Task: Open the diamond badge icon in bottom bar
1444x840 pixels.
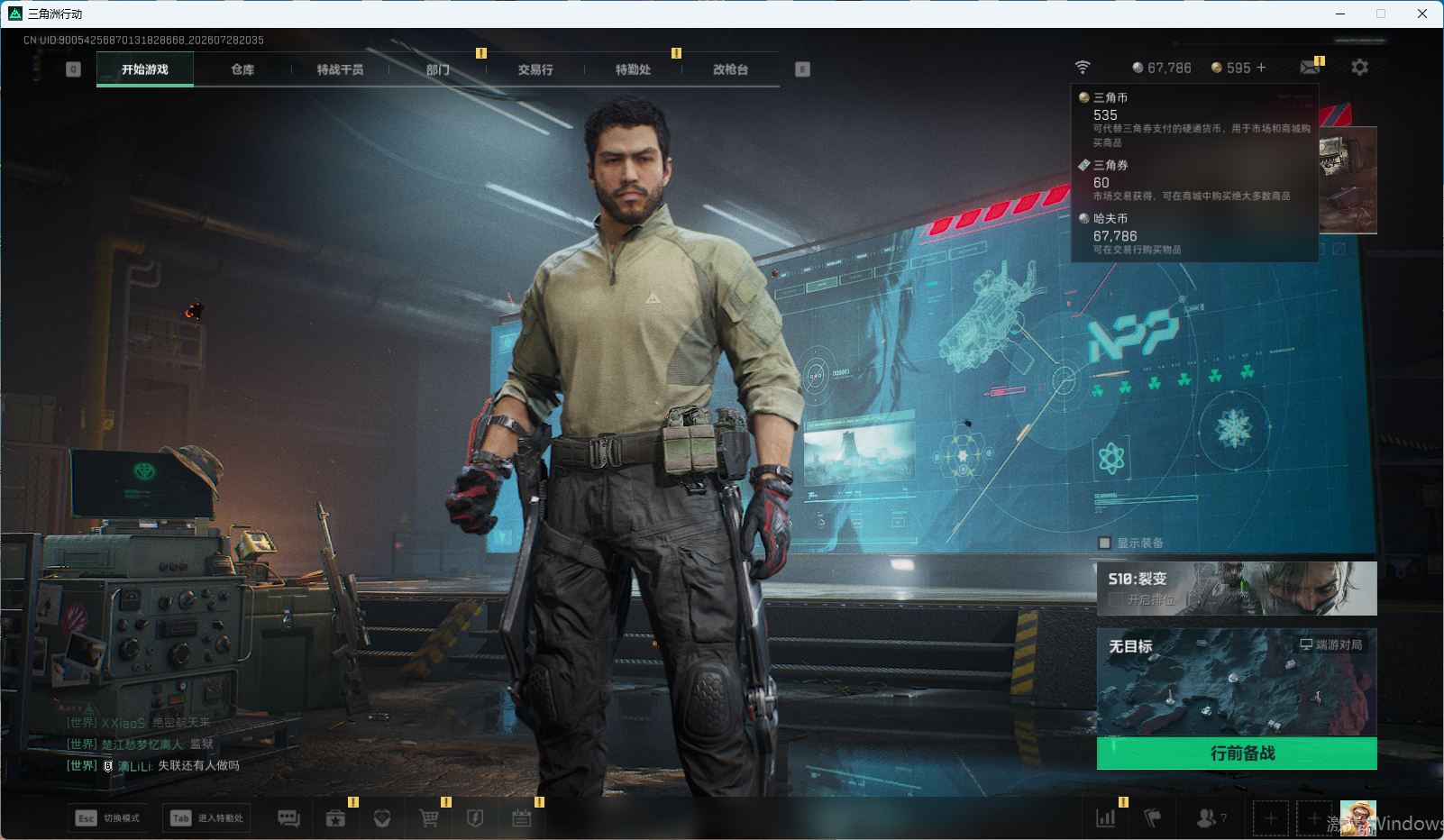Action: click(382, 818)
